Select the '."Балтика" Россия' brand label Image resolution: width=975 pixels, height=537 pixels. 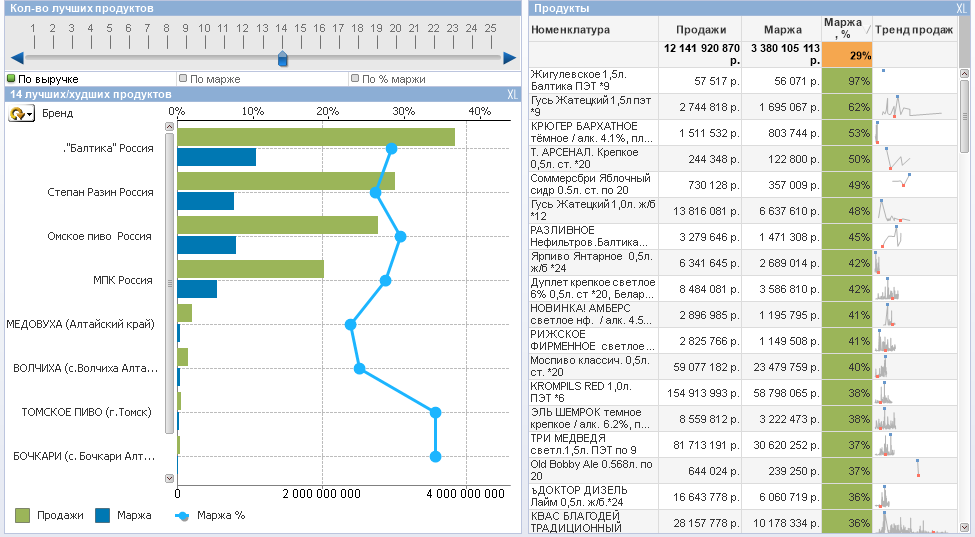tap(108, 148)
